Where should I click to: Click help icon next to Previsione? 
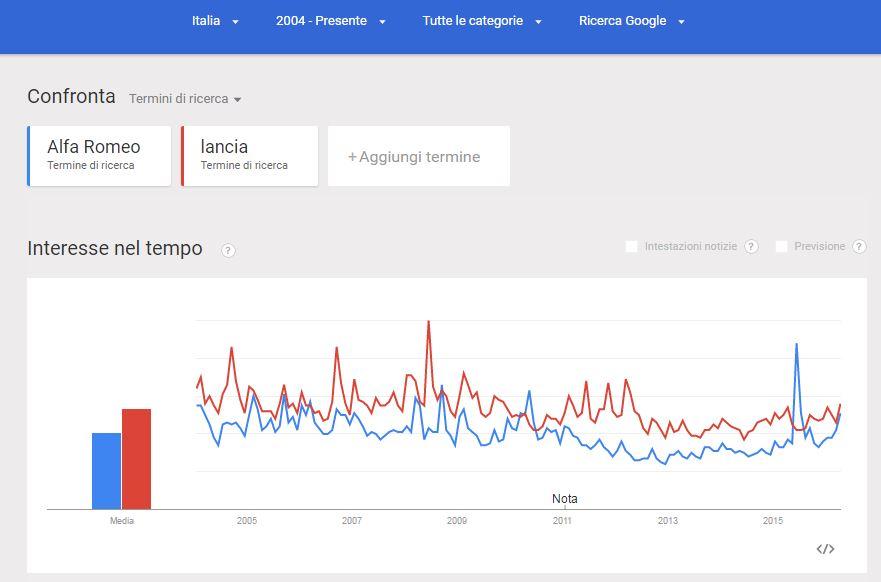(x=859, y=246)
